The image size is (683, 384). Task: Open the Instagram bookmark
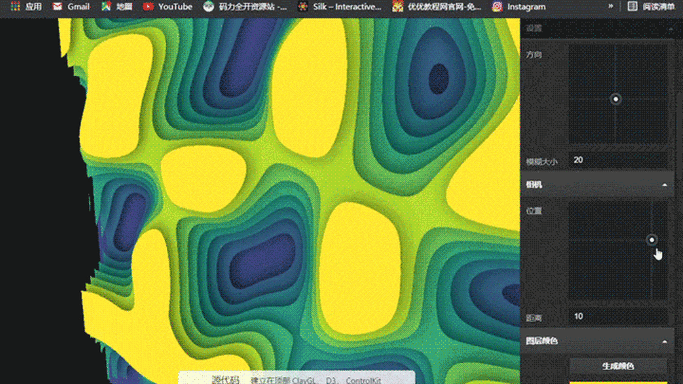519,7
